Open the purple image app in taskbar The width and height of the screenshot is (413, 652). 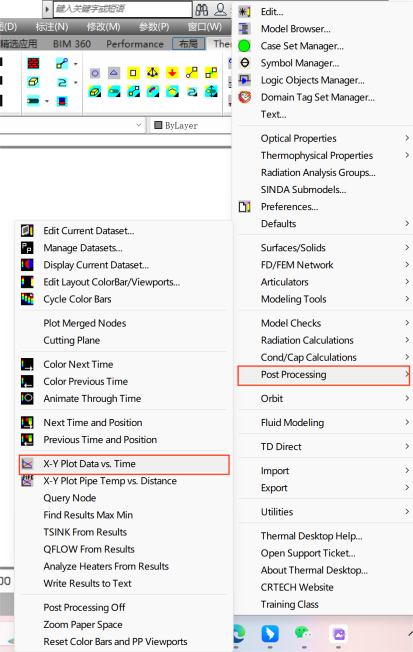click(x=338, y=634)
